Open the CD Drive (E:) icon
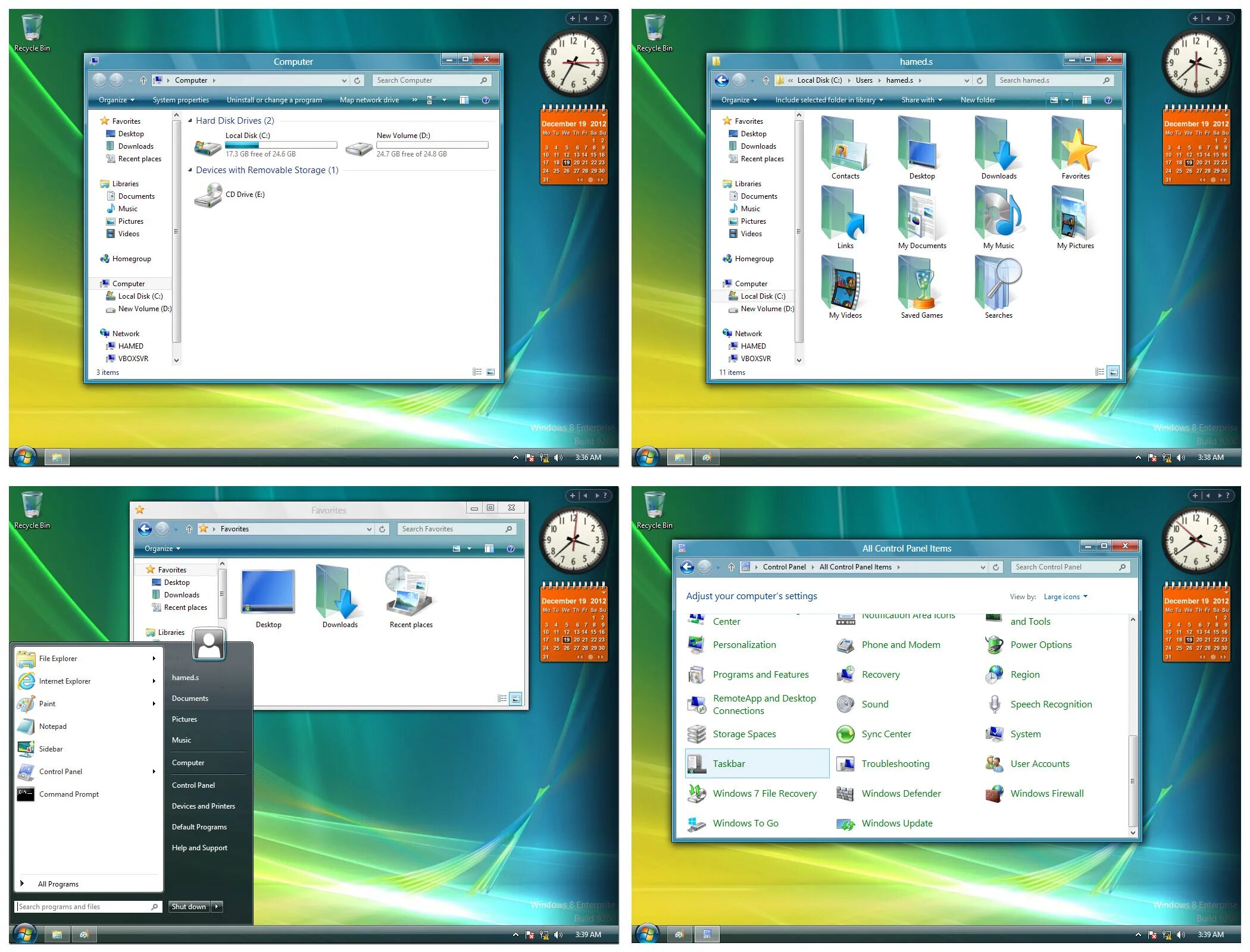The width and height of the screenshot is (1250, 952). pyautogui.click(x=208, y=195)
